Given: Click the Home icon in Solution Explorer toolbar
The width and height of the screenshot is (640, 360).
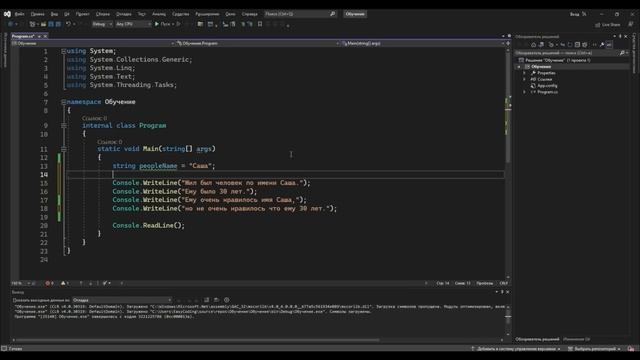Looking at the screenshot, I should coord(533,44).
